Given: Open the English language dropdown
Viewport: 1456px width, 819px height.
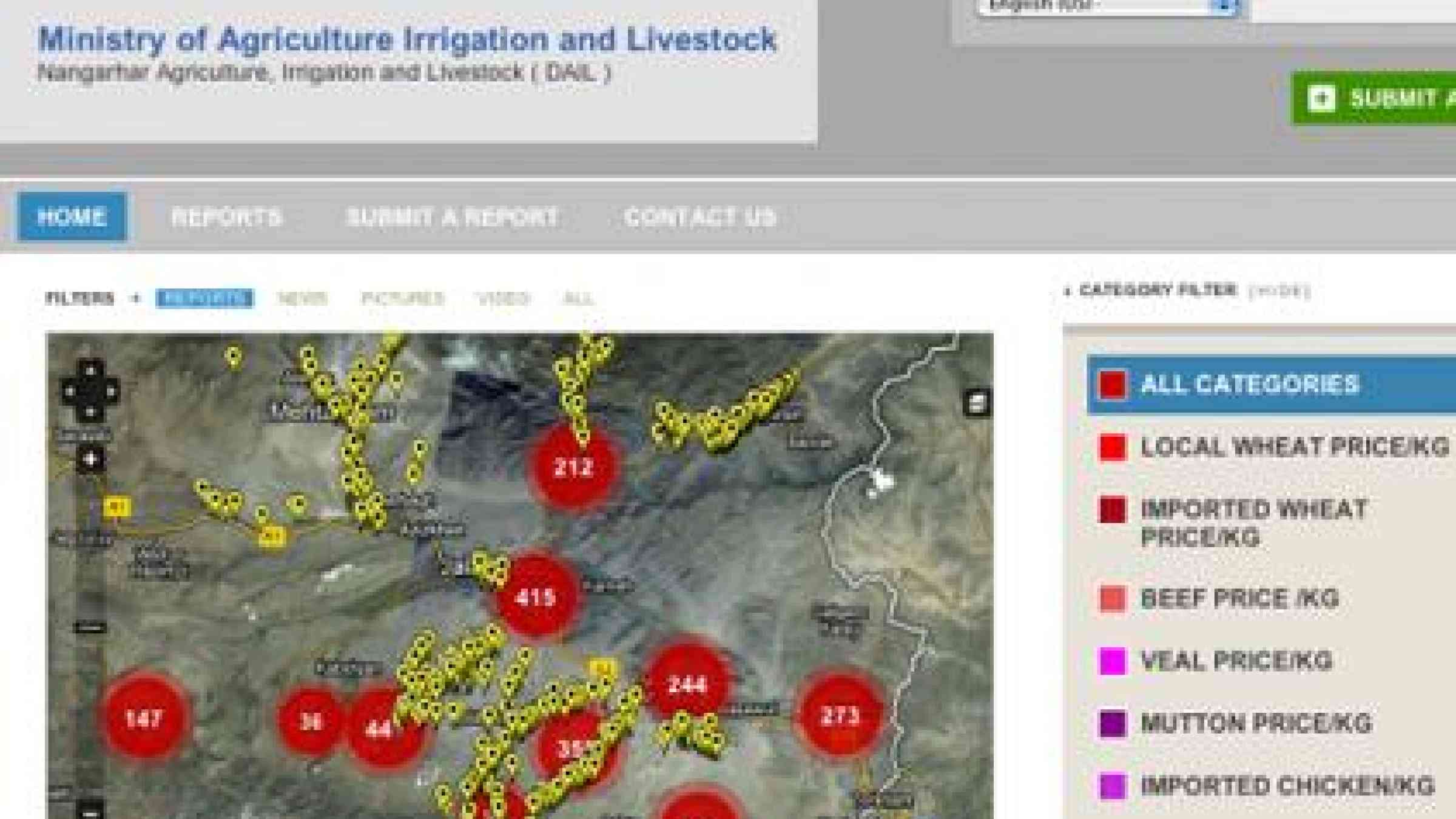Looking at the screenshot, I should click(x=1107, y=6).
